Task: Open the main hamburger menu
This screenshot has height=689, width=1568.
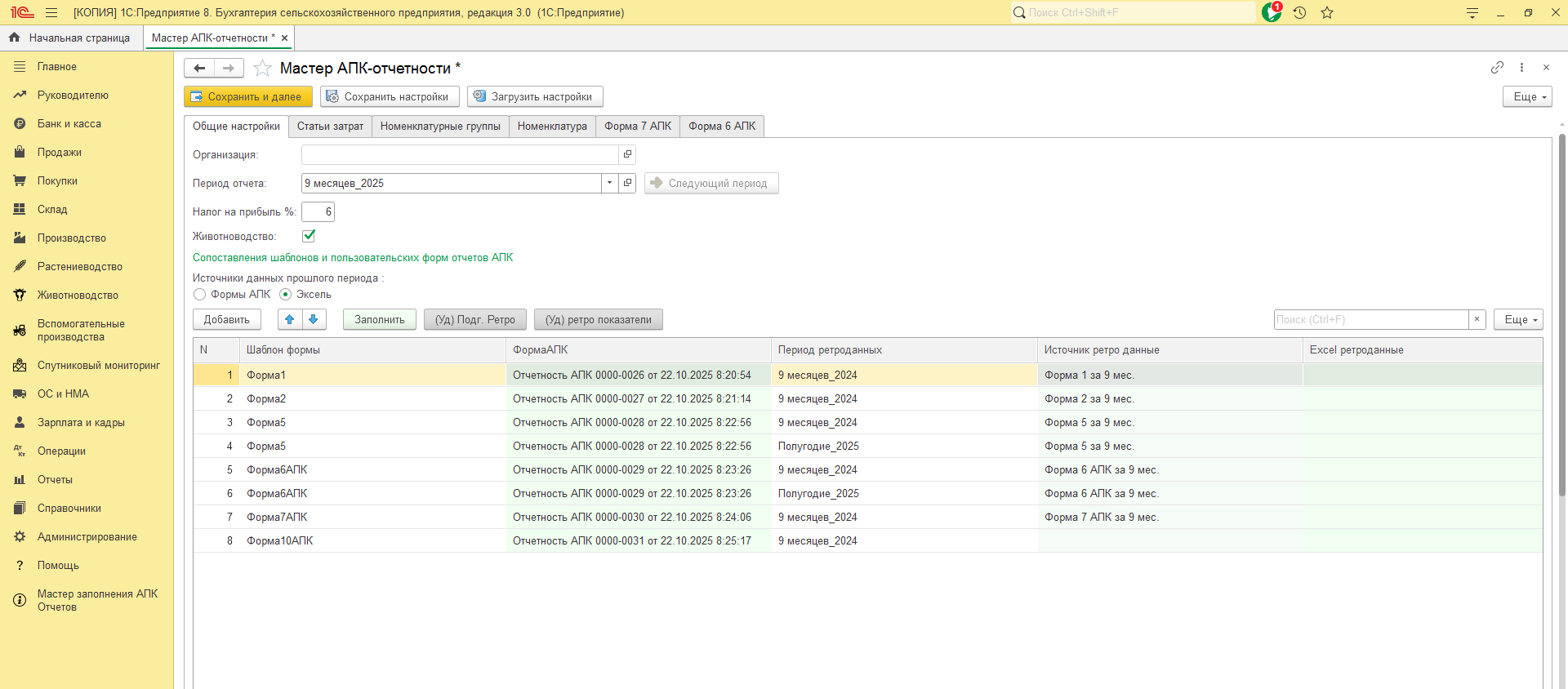Action: pos(51,13)
